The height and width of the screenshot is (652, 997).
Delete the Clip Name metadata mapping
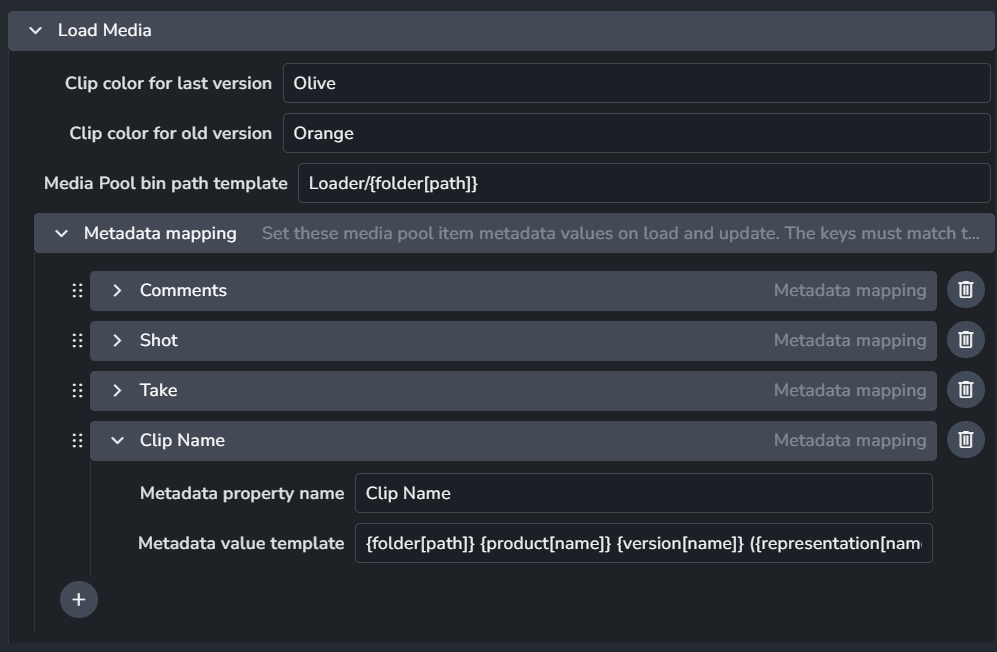(x=965, y=440)
